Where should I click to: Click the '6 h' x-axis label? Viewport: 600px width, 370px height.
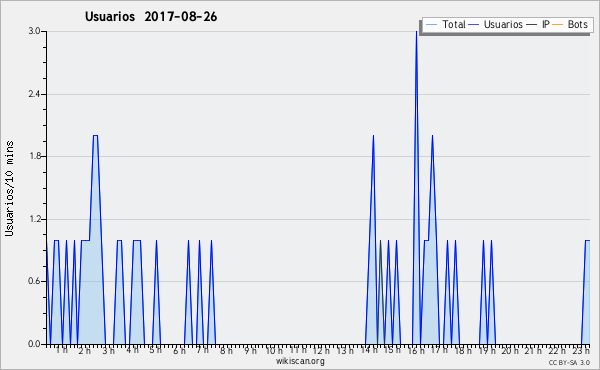click(179, 350)
